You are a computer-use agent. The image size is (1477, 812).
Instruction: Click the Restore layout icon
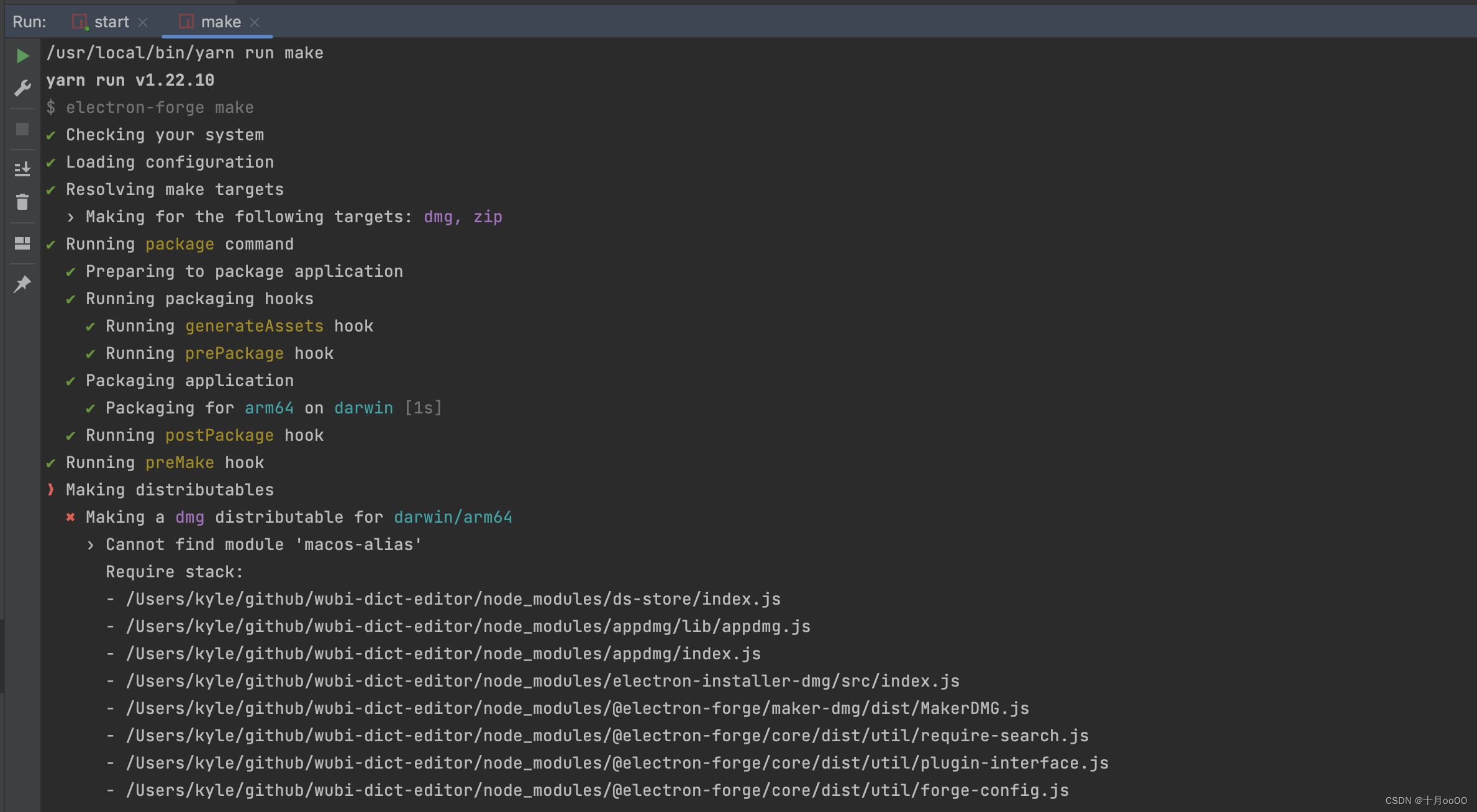(22, 243)
